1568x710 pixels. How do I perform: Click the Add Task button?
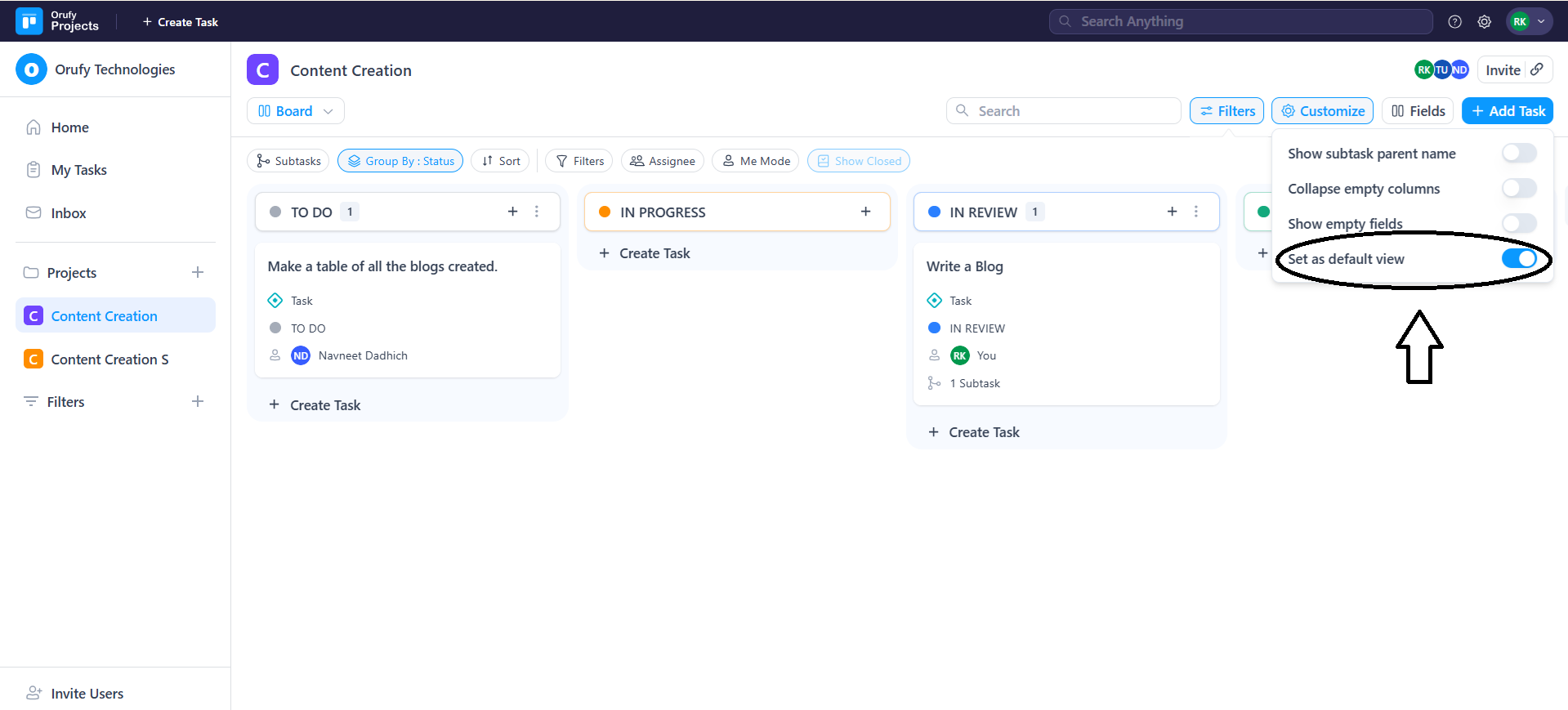click(1507, 111)
